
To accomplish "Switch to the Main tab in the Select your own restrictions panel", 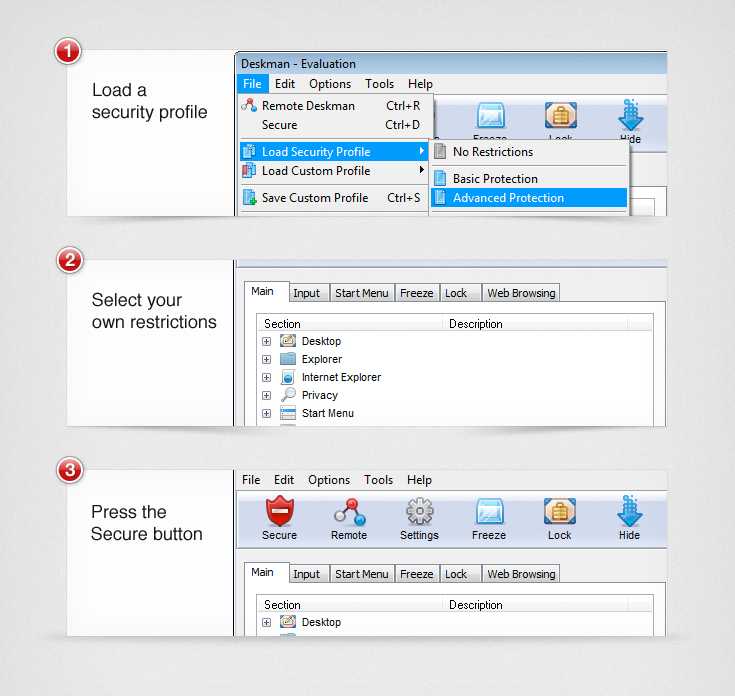I will [266, 292].
